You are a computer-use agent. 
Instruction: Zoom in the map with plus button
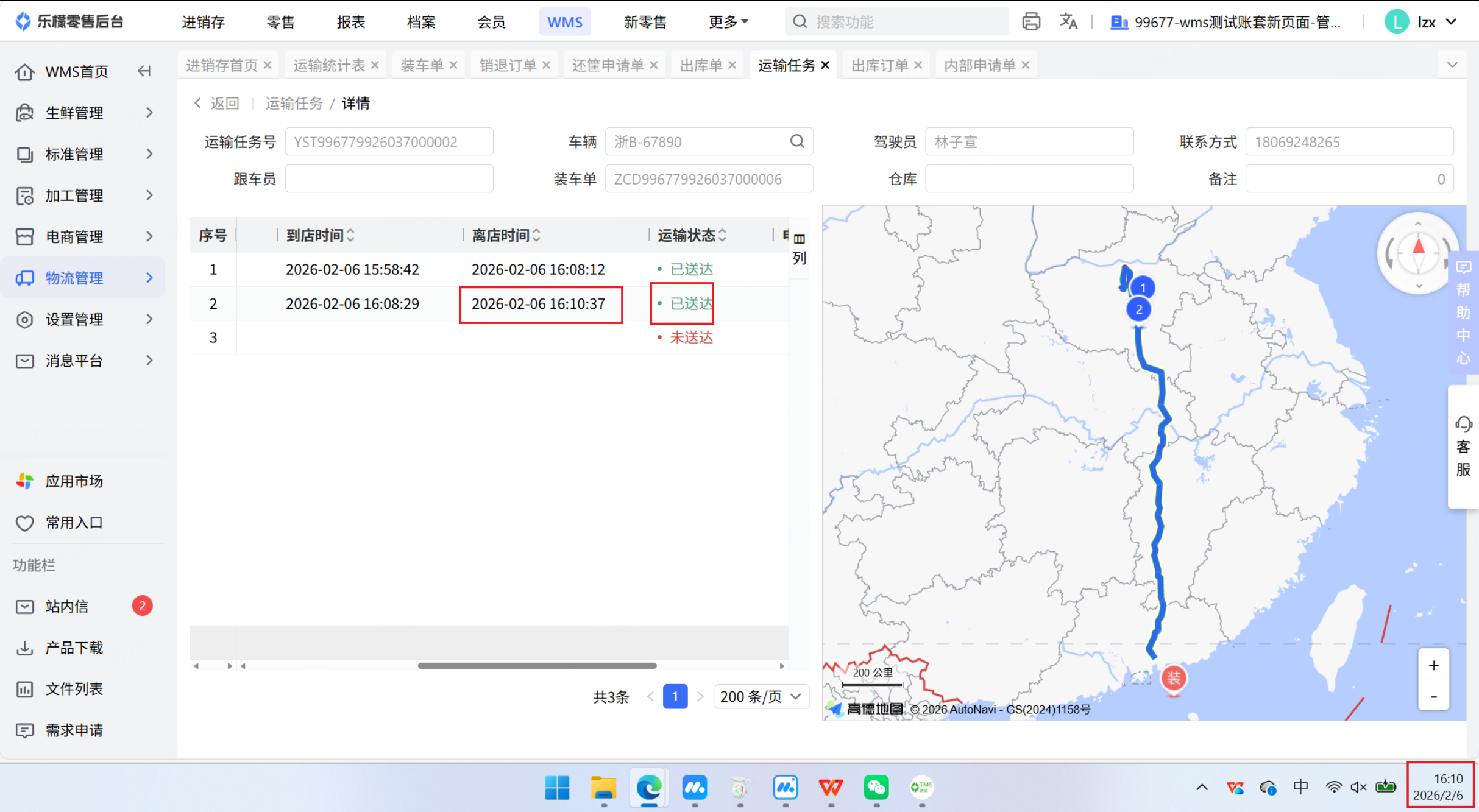1433,666
